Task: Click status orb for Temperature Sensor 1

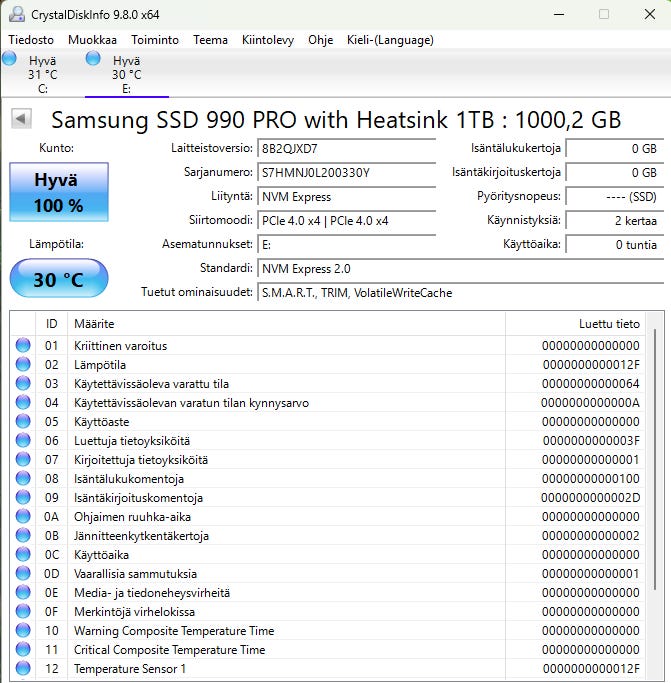Action: (x=23, y=669)
